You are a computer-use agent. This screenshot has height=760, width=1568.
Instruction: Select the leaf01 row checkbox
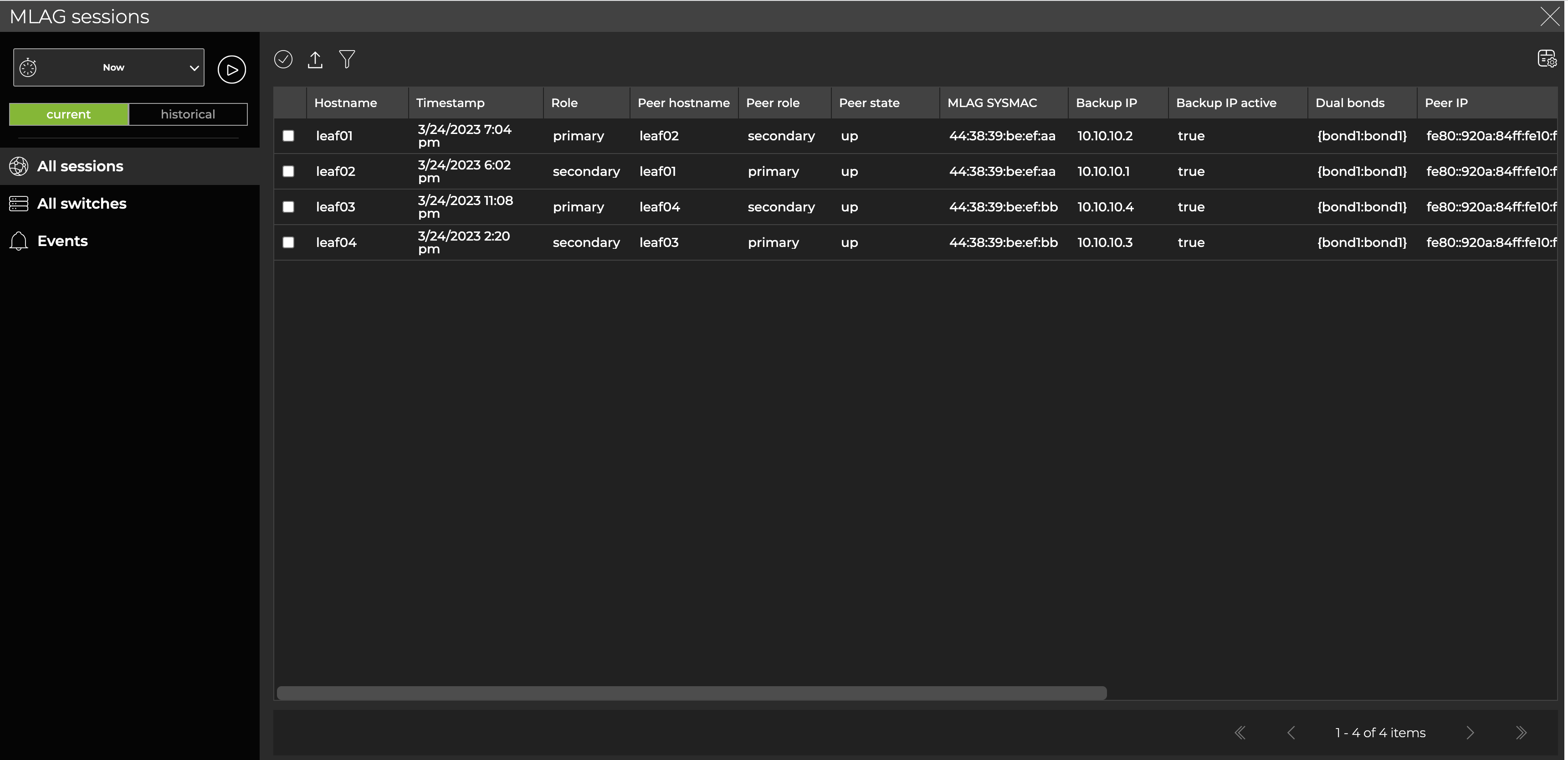pos(288,136)
